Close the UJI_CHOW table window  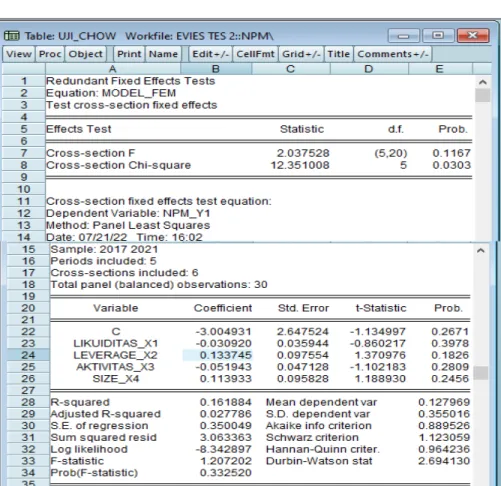473,36
